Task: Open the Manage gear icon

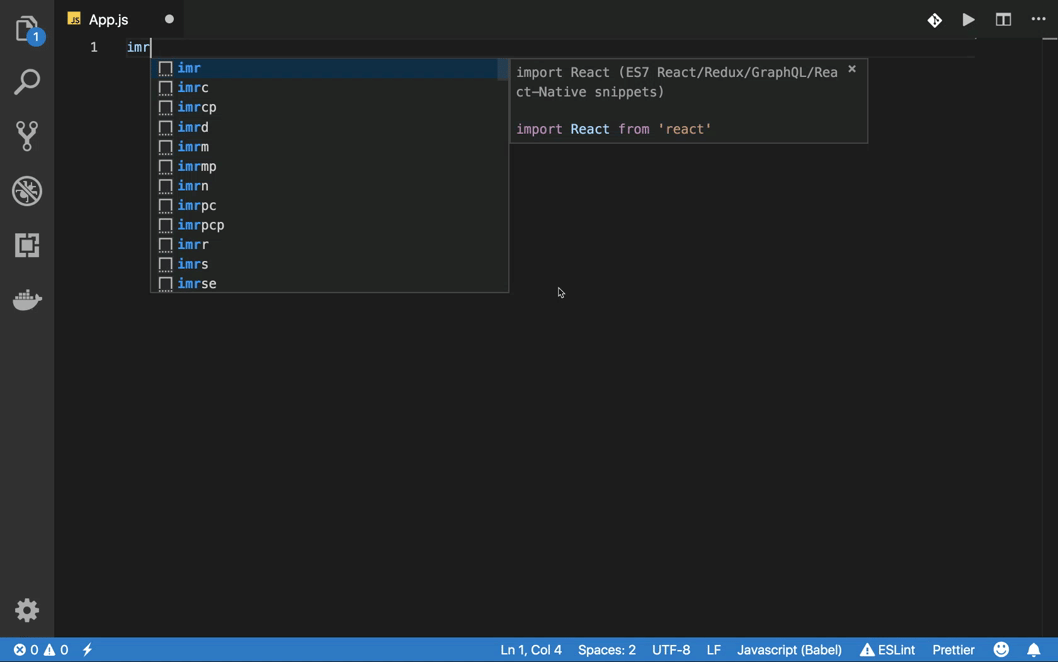Action: [27, 610]
